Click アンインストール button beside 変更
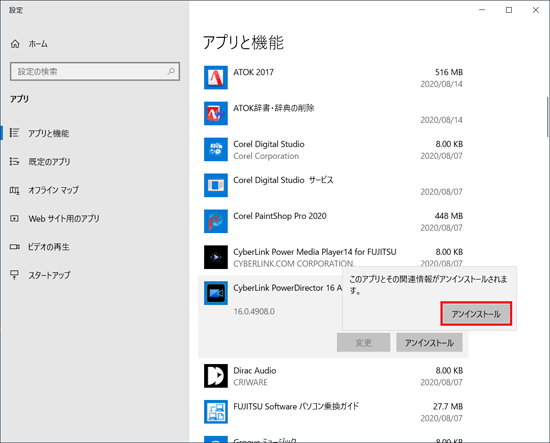Viewport: 550px width, 443px height. [x=429, y=342]
